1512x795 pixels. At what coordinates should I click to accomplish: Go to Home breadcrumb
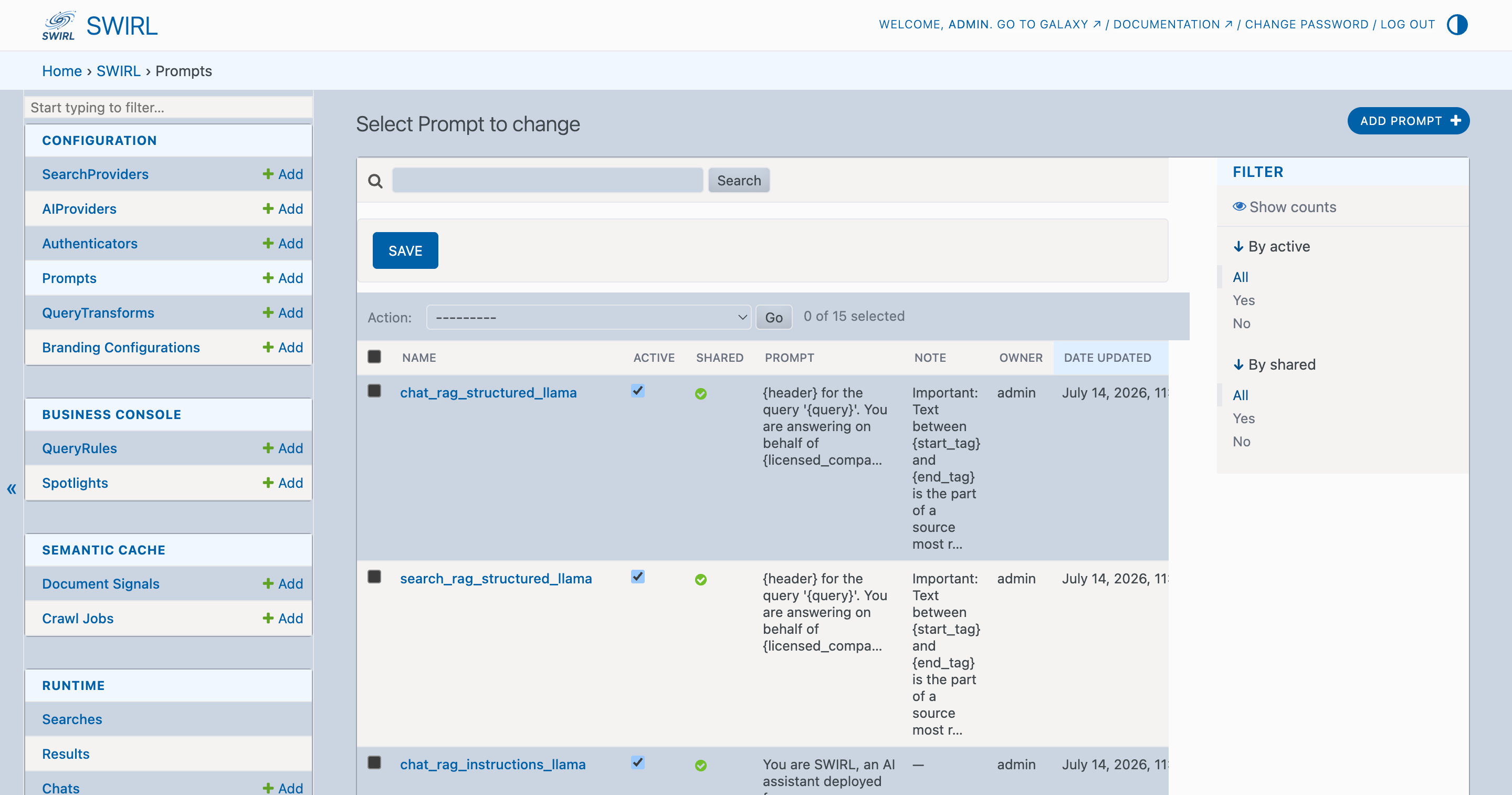pyautogui.click(x=61, y=71)
